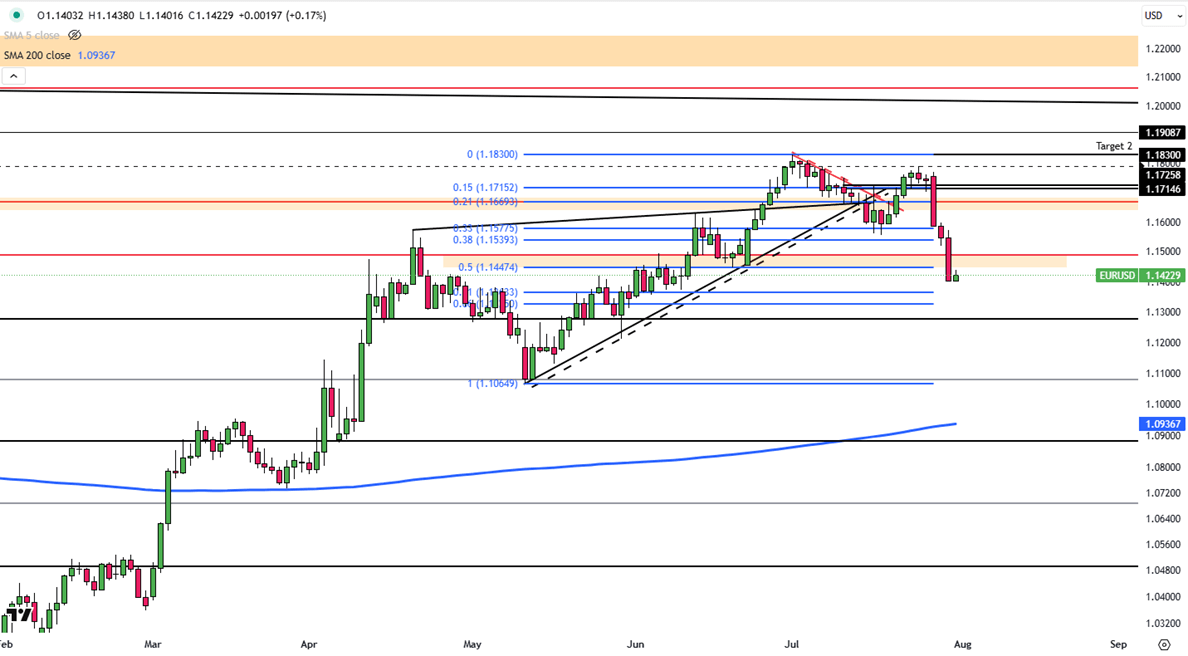1188x656 pixels.
Task: Click the TradingView logo watermark
Action: [x=17, y=613]
